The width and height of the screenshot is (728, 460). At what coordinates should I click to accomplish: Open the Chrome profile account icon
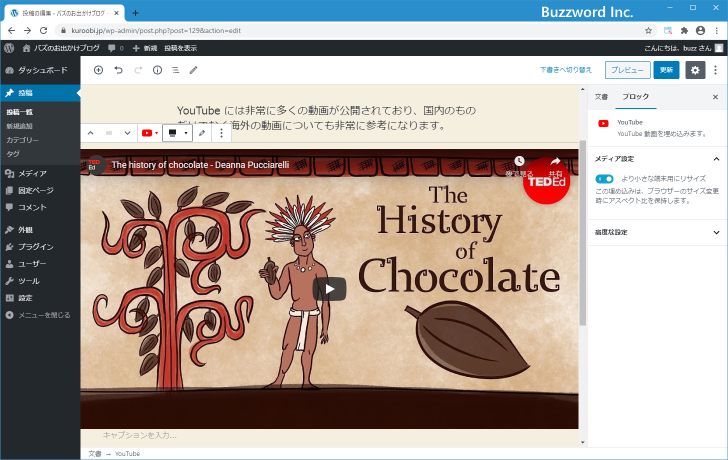700,31
